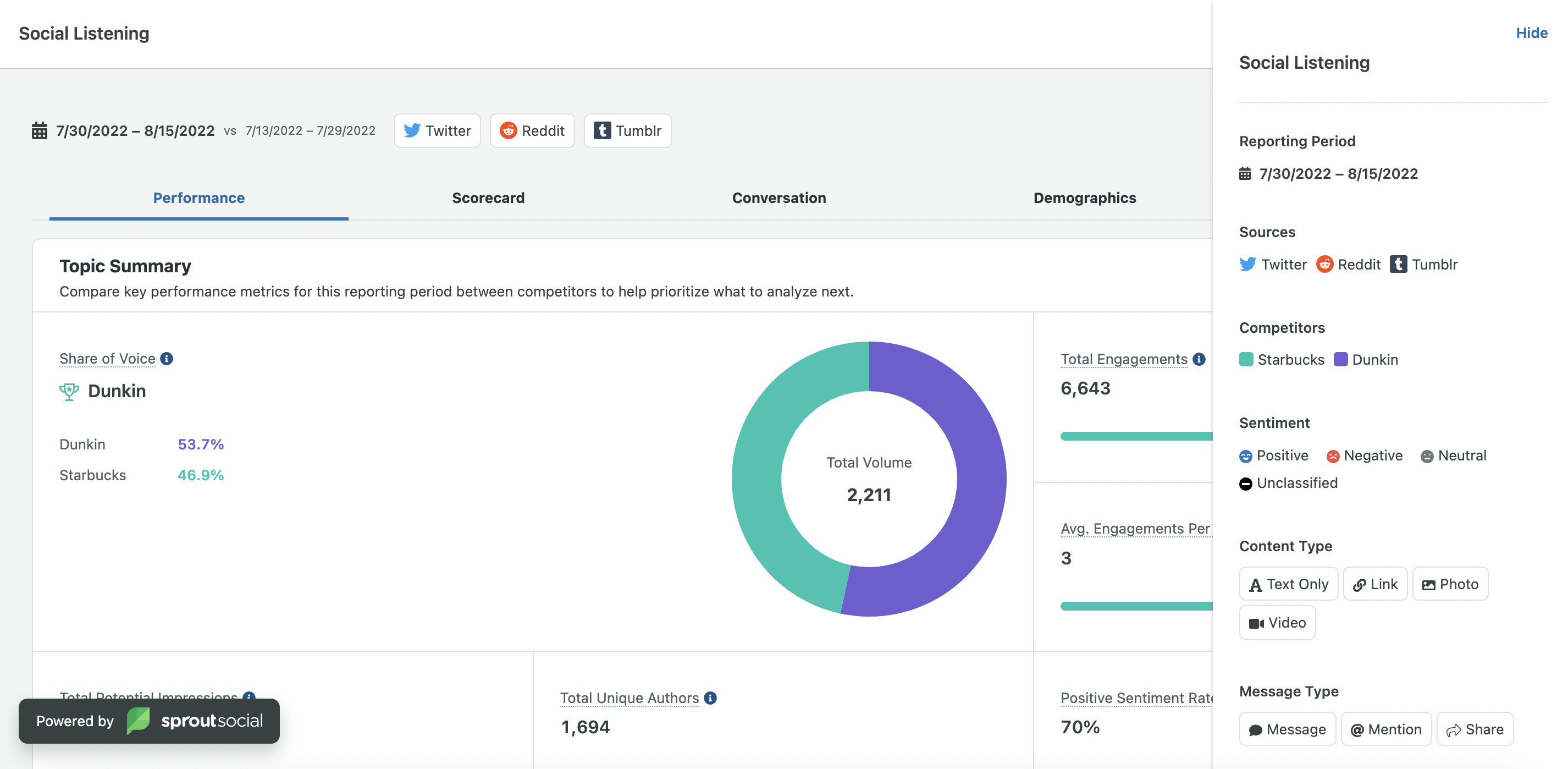The width and height of the screenshot is (1568, 769).
Task: Click the Total Engagements info icon
Action: (1199, 359)
